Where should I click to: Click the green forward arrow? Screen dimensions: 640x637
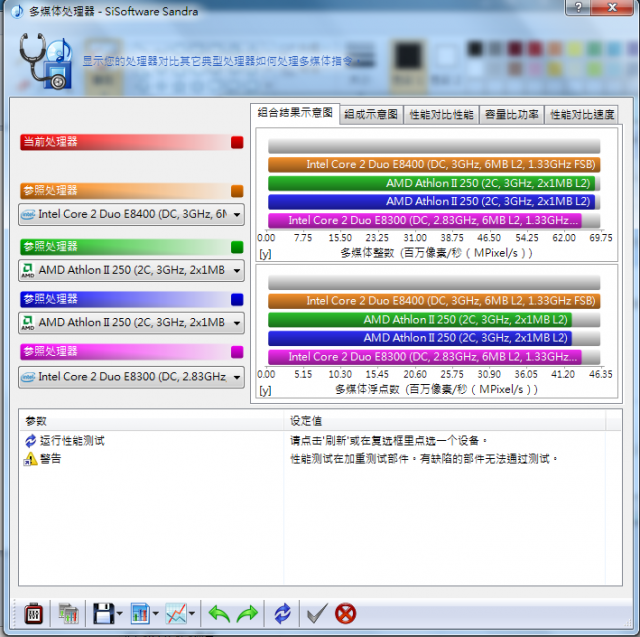tap(247, 613)
